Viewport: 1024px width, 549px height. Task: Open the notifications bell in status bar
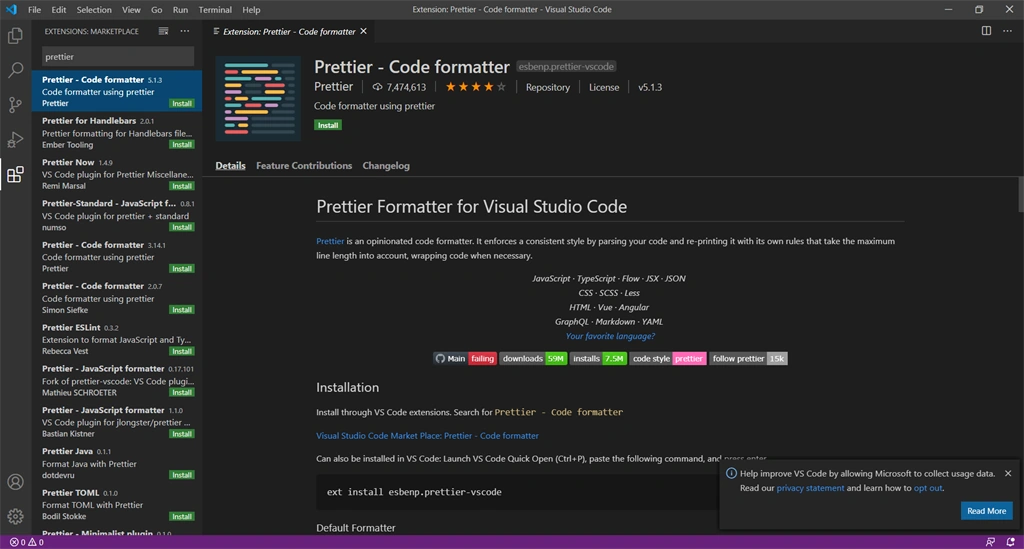click(1010, 542)
